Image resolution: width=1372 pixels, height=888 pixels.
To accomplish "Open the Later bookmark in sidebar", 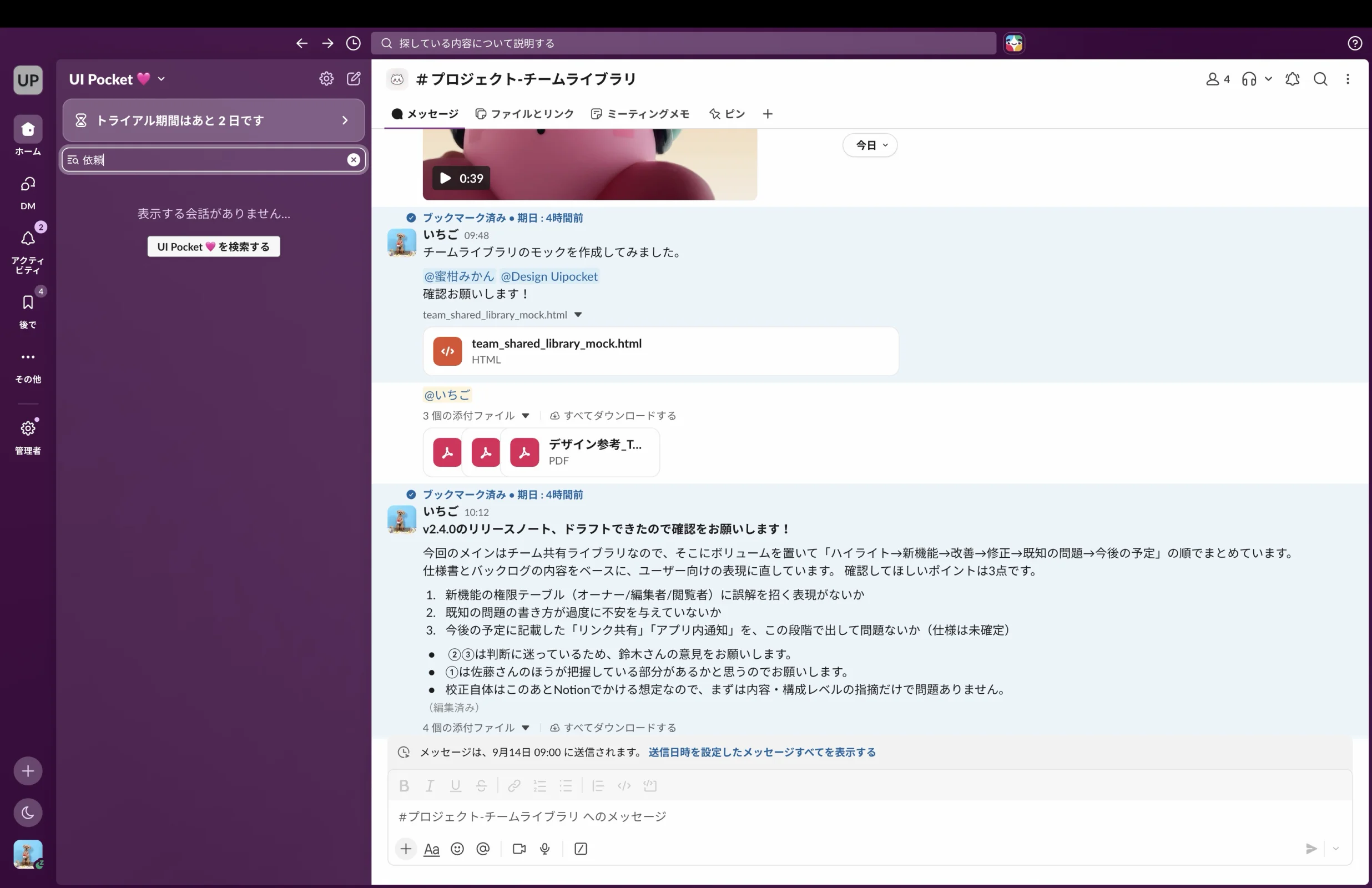I will 28,310.
